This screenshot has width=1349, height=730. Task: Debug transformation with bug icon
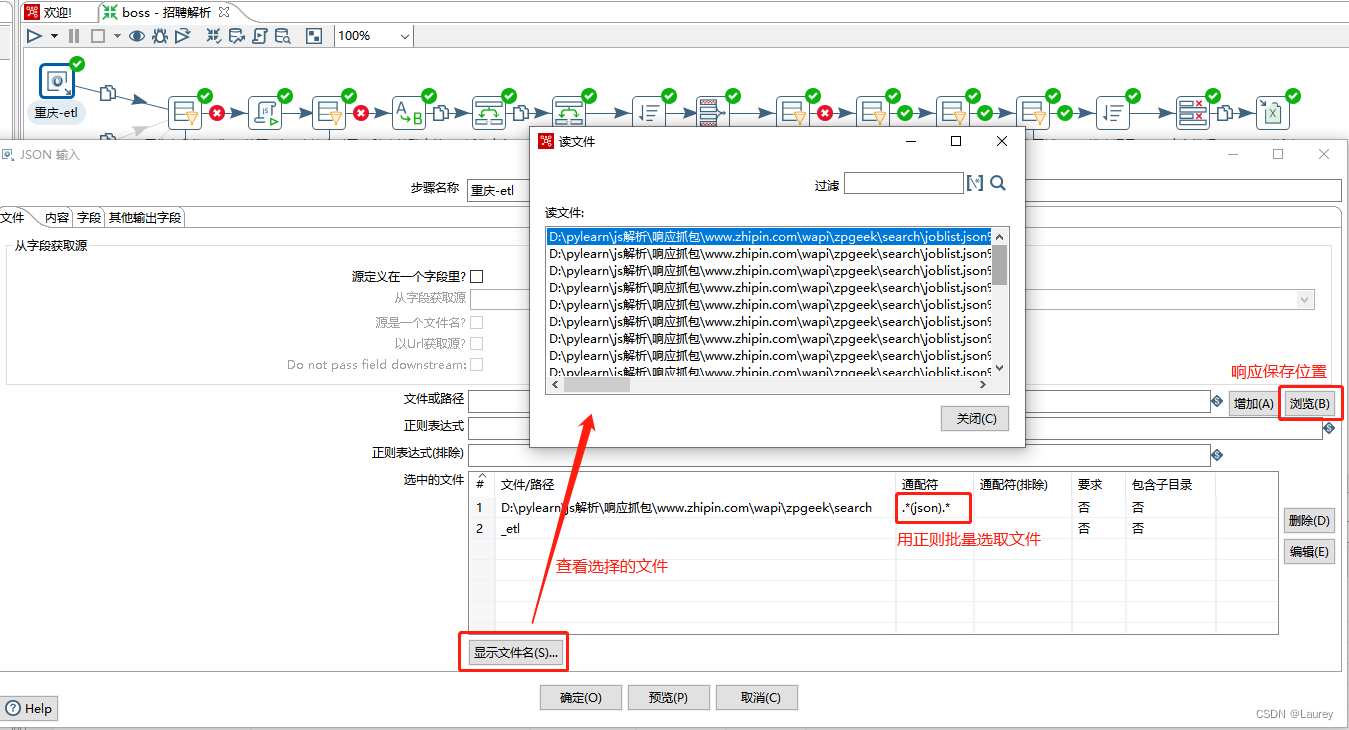159,36
